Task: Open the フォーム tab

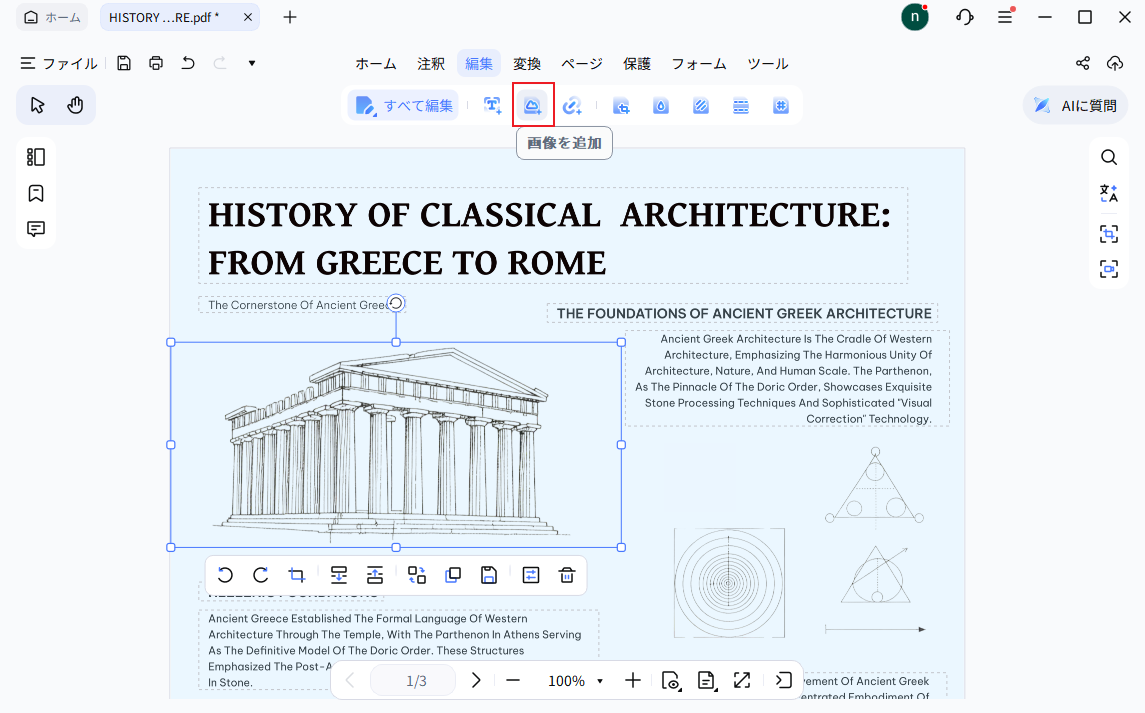Action: point(699,64)
